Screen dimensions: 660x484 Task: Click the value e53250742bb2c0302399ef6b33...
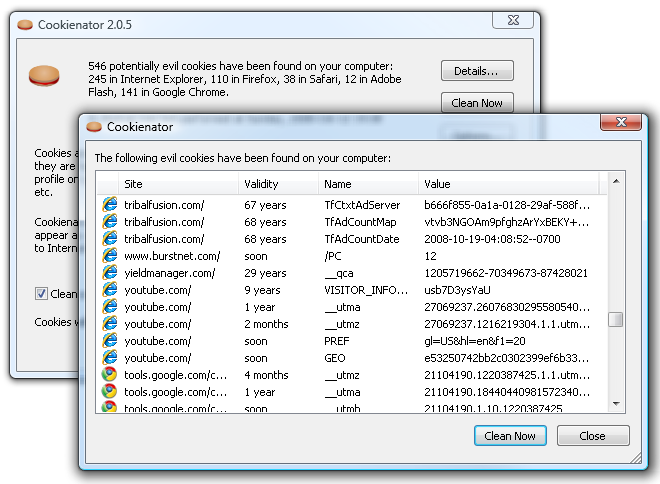[506, 358]
